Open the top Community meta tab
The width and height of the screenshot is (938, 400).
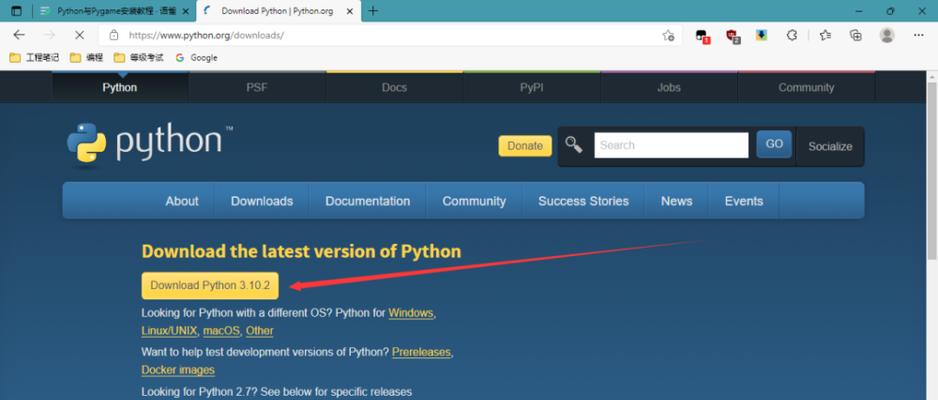(x=806, y=87)
